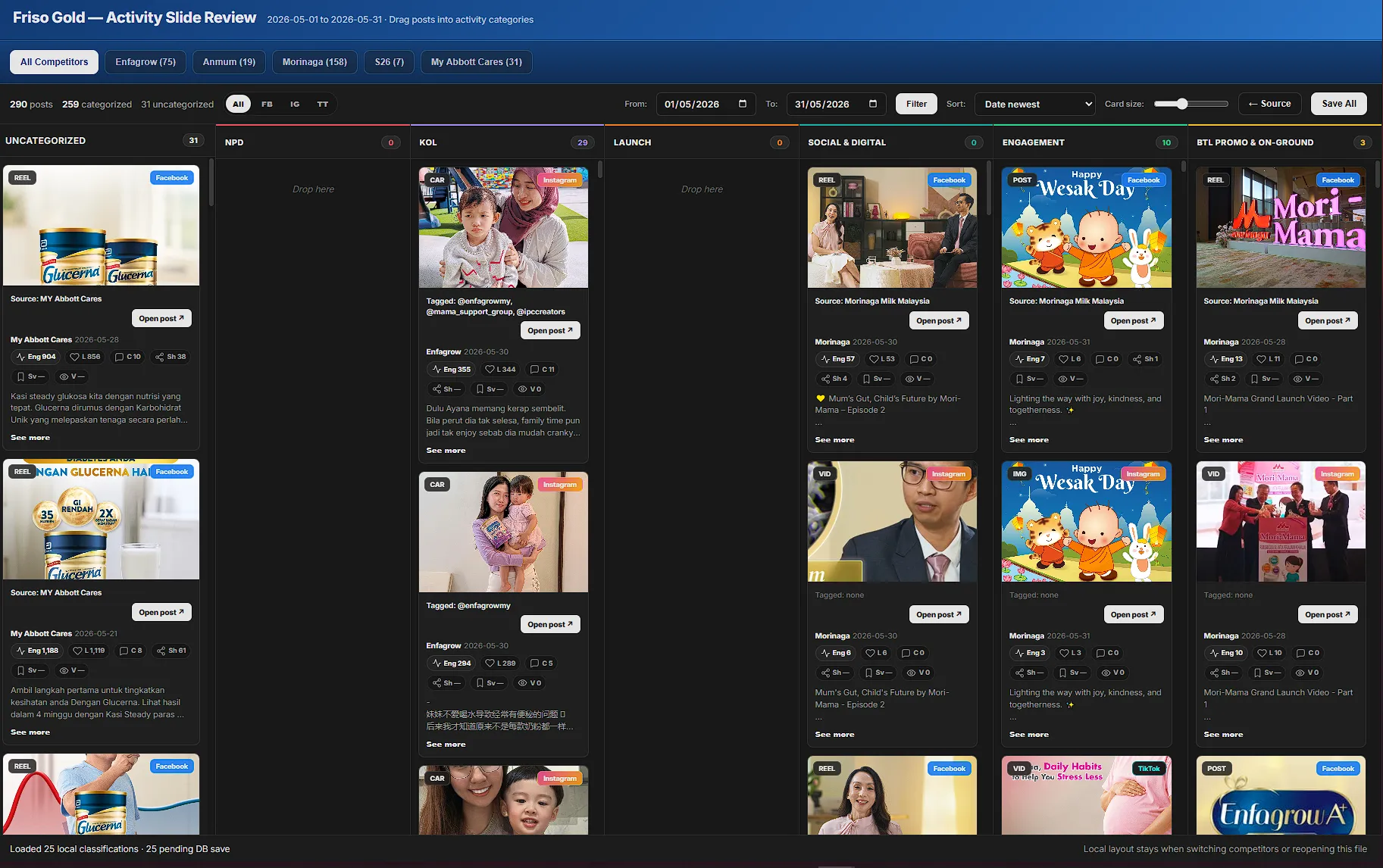Click engagement stat Eng 355 on Enfagrow card
The height and width of the screenshot is (868, 1383).
pyautogui.click(x=452, y=370)
